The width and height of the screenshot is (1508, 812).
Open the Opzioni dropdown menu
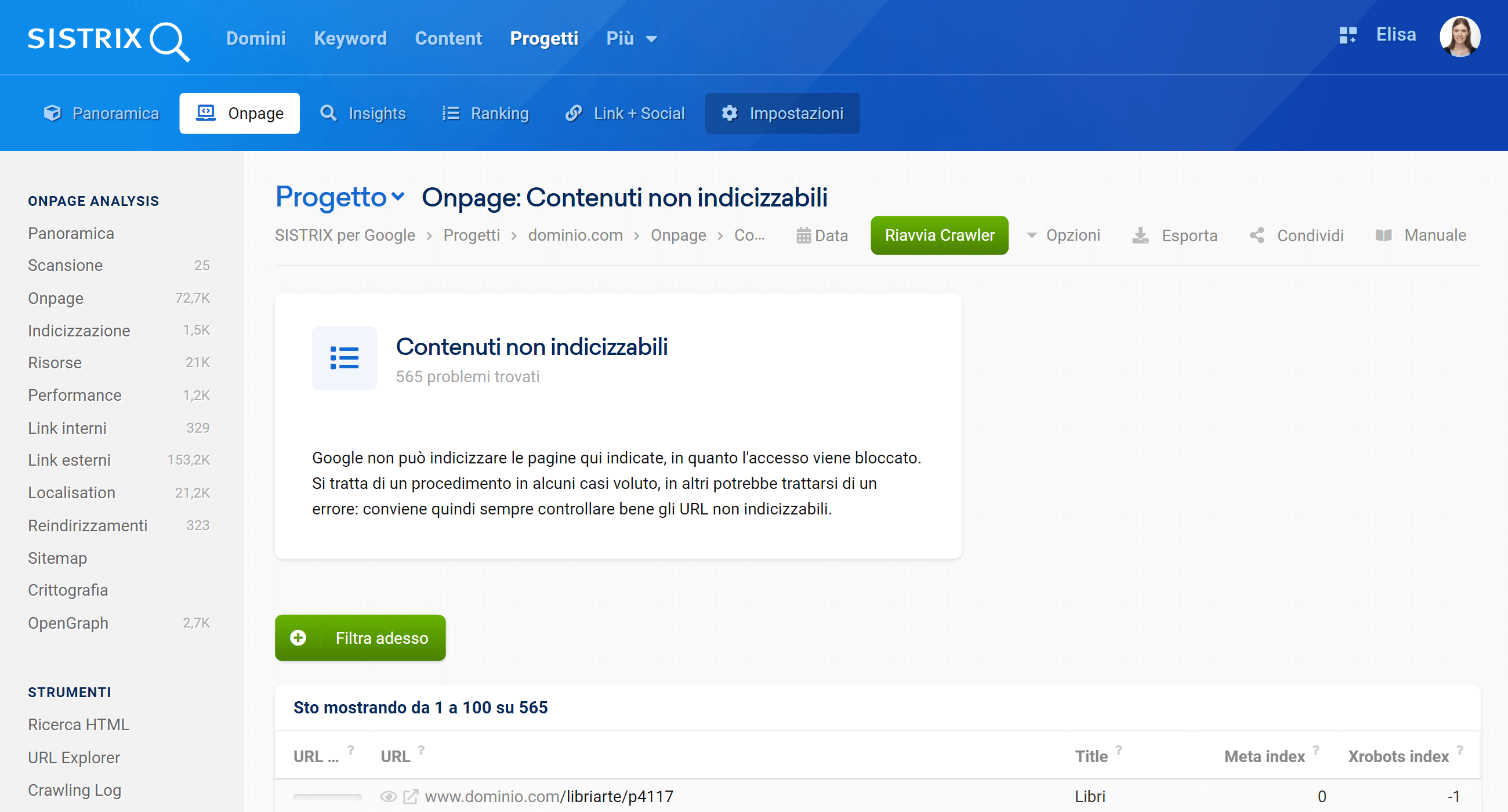[1064, 234]
